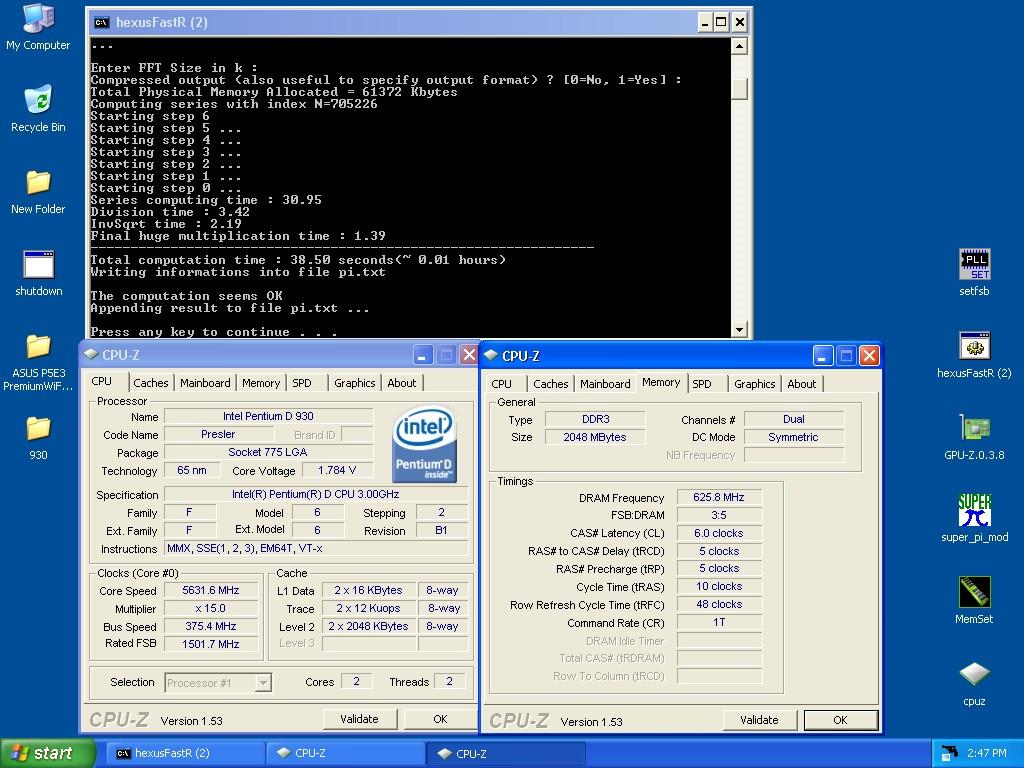Open the Graphics tab in left CPU-Z
Viewport: 1024px width, 768px height.
point(355,383)
